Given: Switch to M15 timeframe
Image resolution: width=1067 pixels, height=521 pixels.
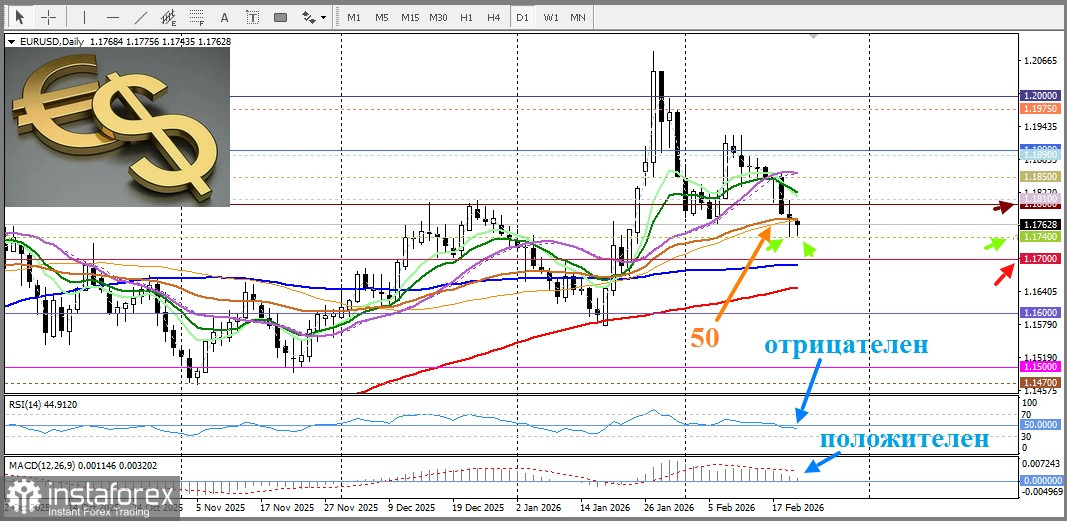Looking at the screenshot, I should click(410, 17).
